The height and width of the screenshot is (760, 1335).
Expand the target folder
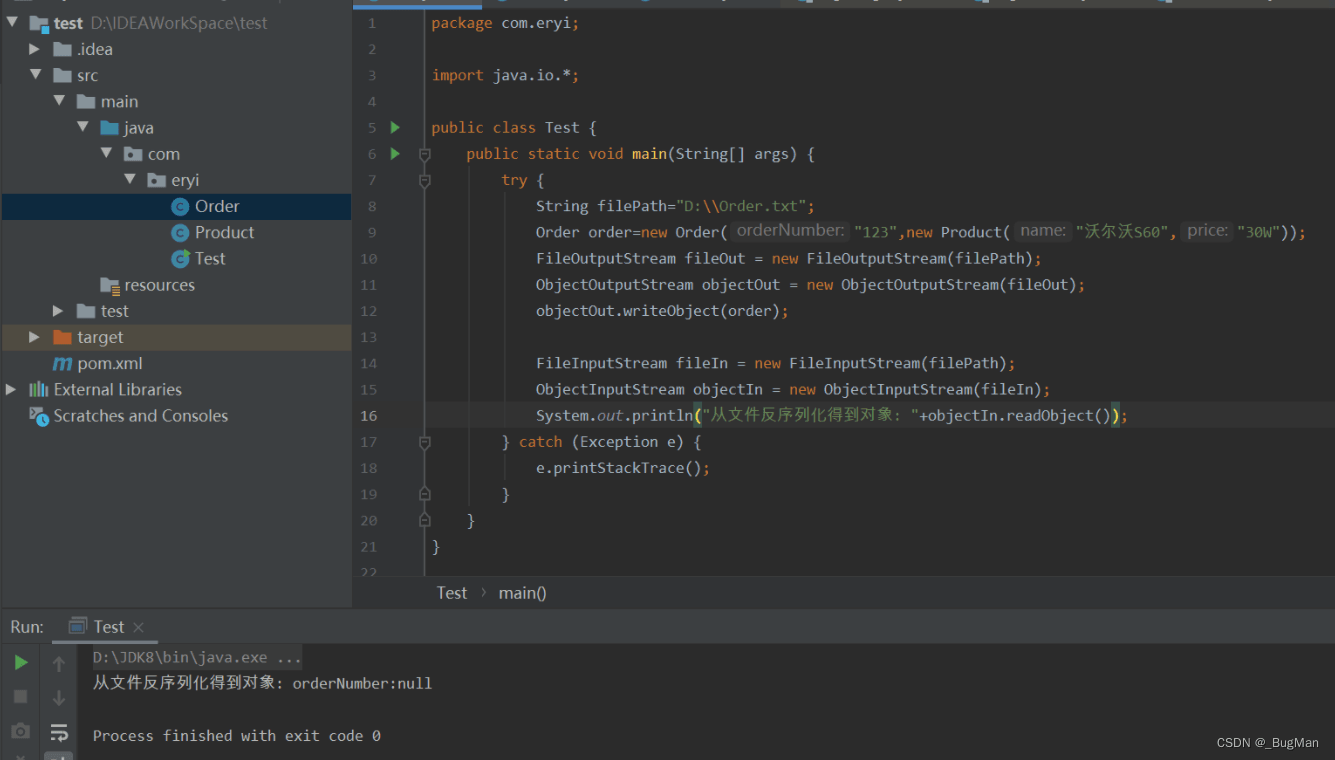pyautogui.click(x=35, y=337)
